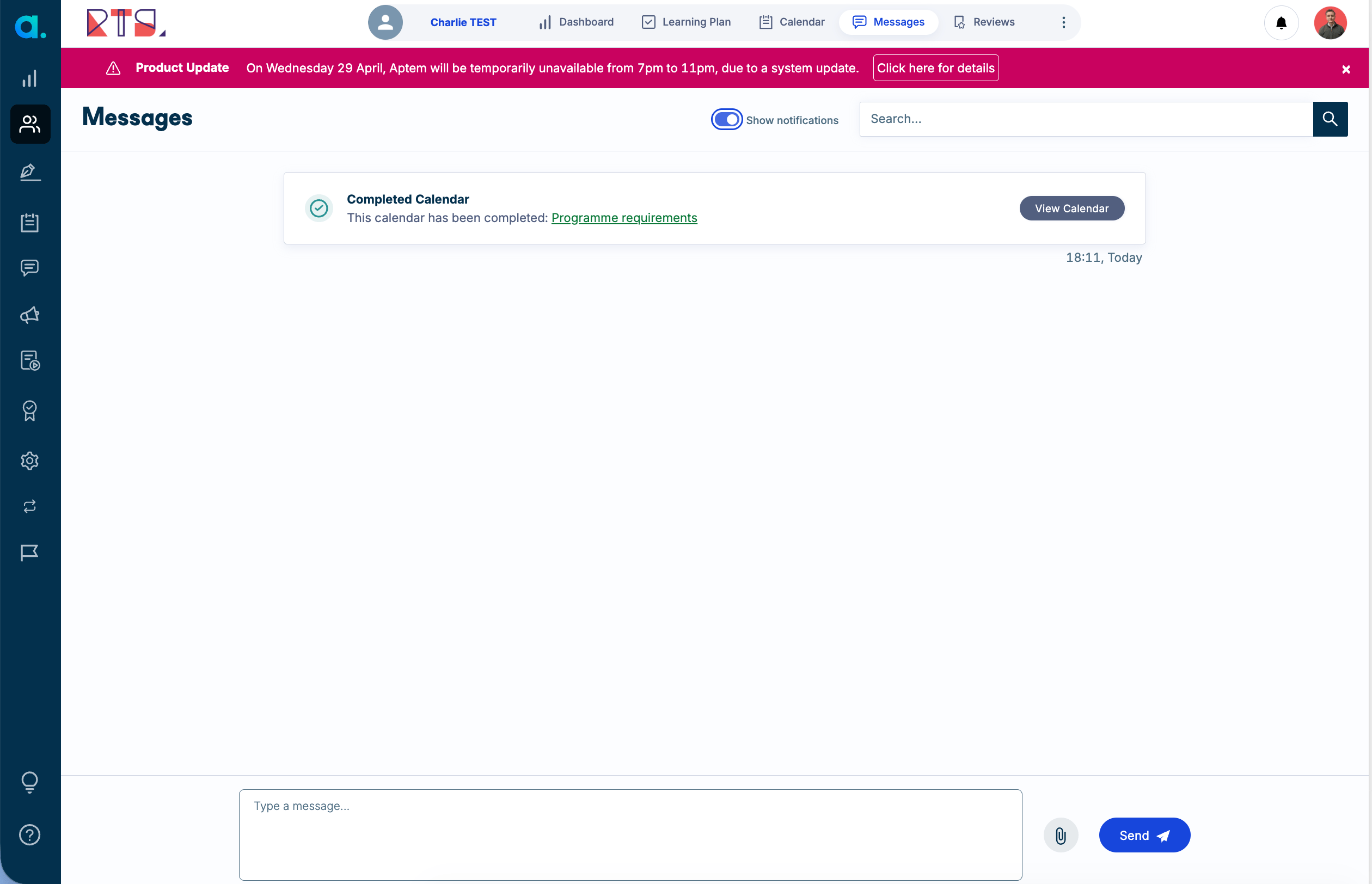Viewport: 1372px width, 884px height.
Task: Open the flag icon in sidebar
Action: click(x=30, y=552)
